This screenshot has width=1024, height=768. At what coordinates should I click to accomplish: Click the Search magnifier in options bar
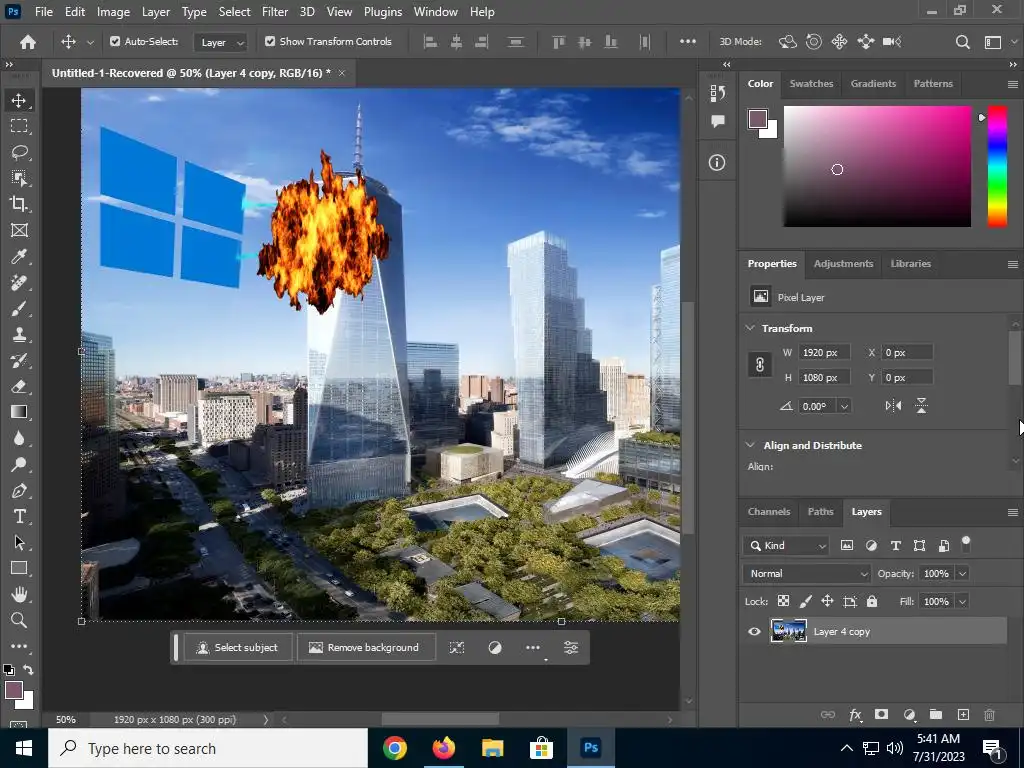click(962, 42)
